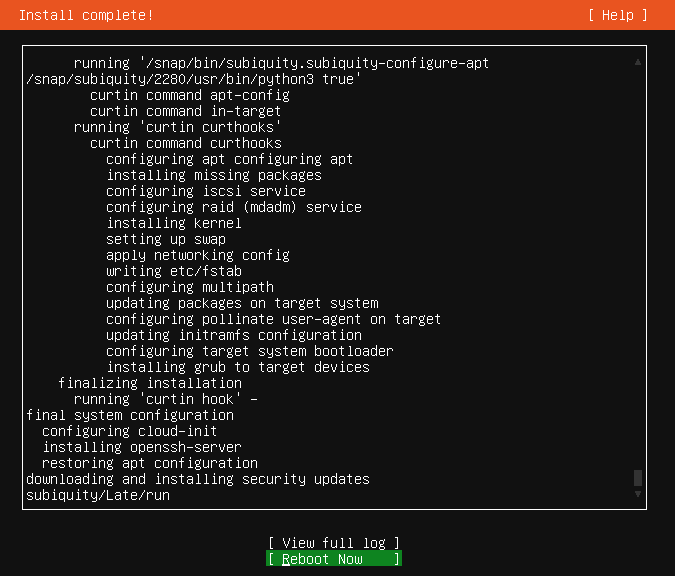Screen dimensions: 675x576
Task: Click 'installing grub to target devices' line
Action: click(x=238, y=367)
